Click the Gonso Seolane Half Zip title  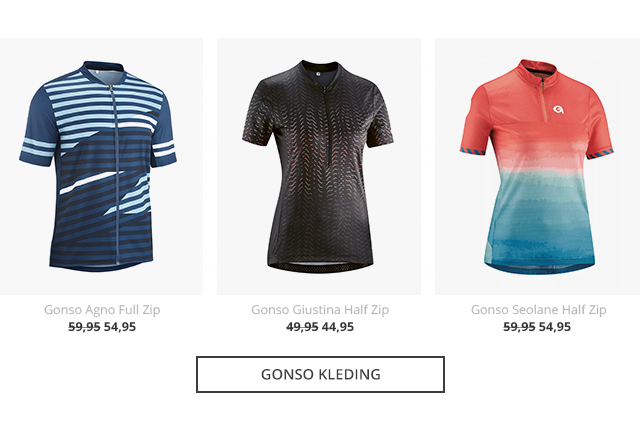click(x=538, y=309)
